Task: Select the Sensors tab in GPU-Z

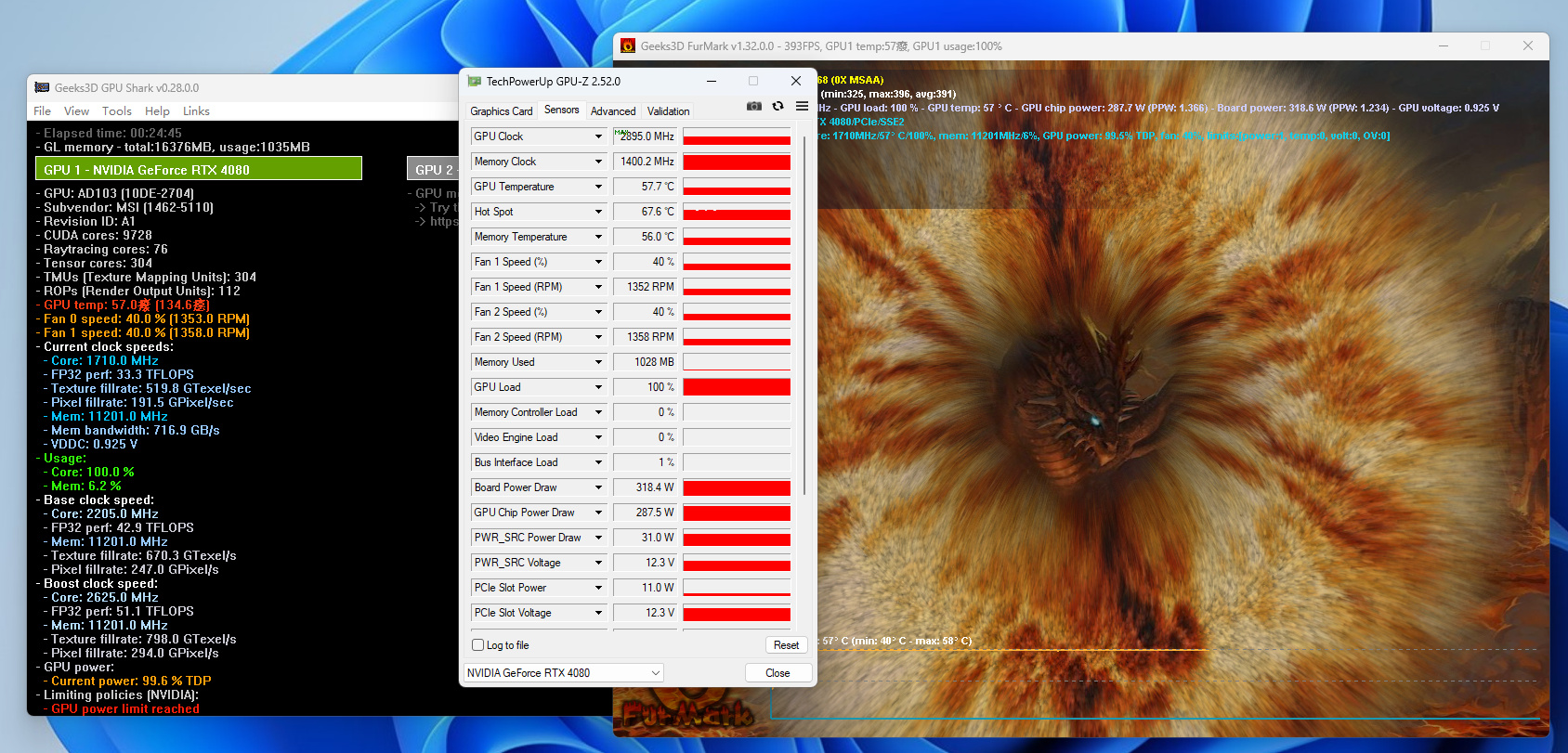Action: 562,110
